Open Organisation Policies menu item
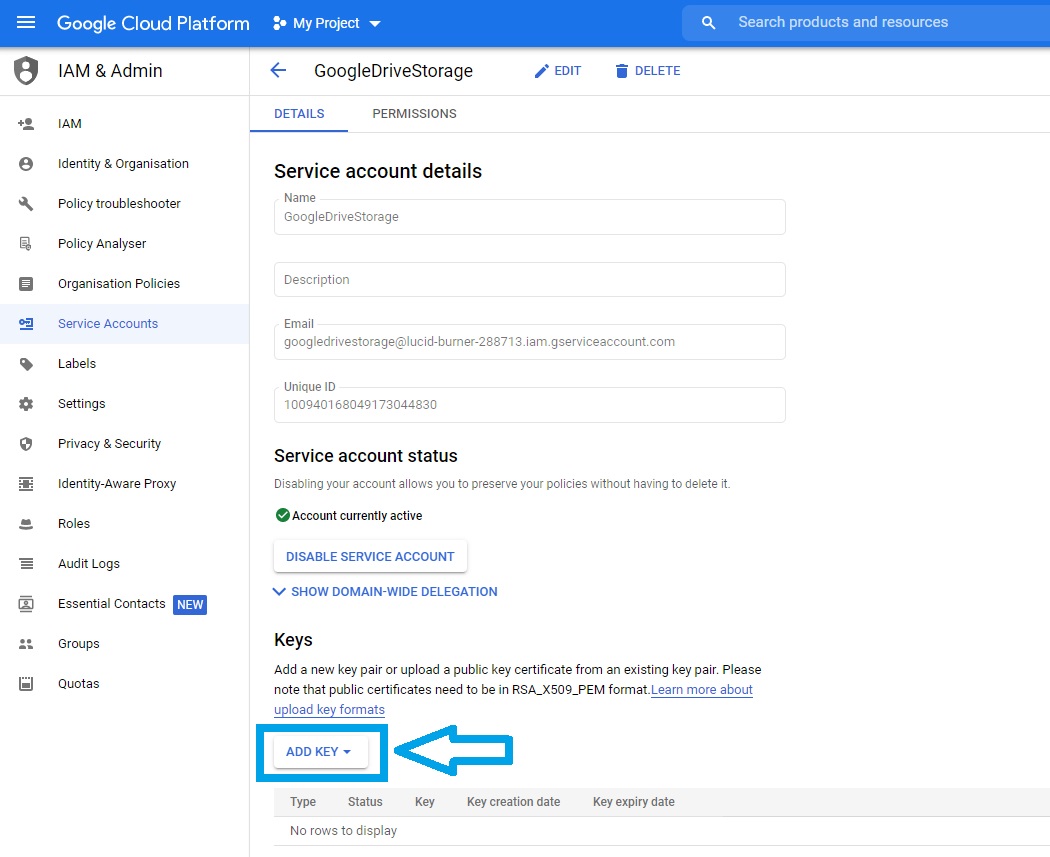This screenshot has width=1050, height=857. click(x=125, y=284)
